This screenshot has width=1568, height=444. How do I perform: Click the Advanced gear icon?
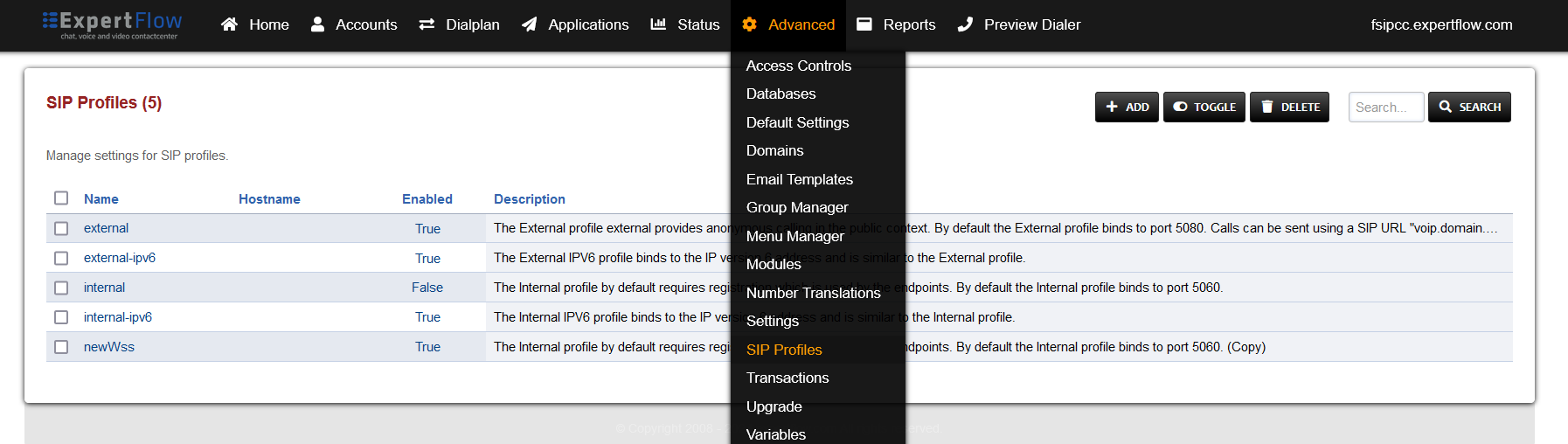tap(749, 24)
